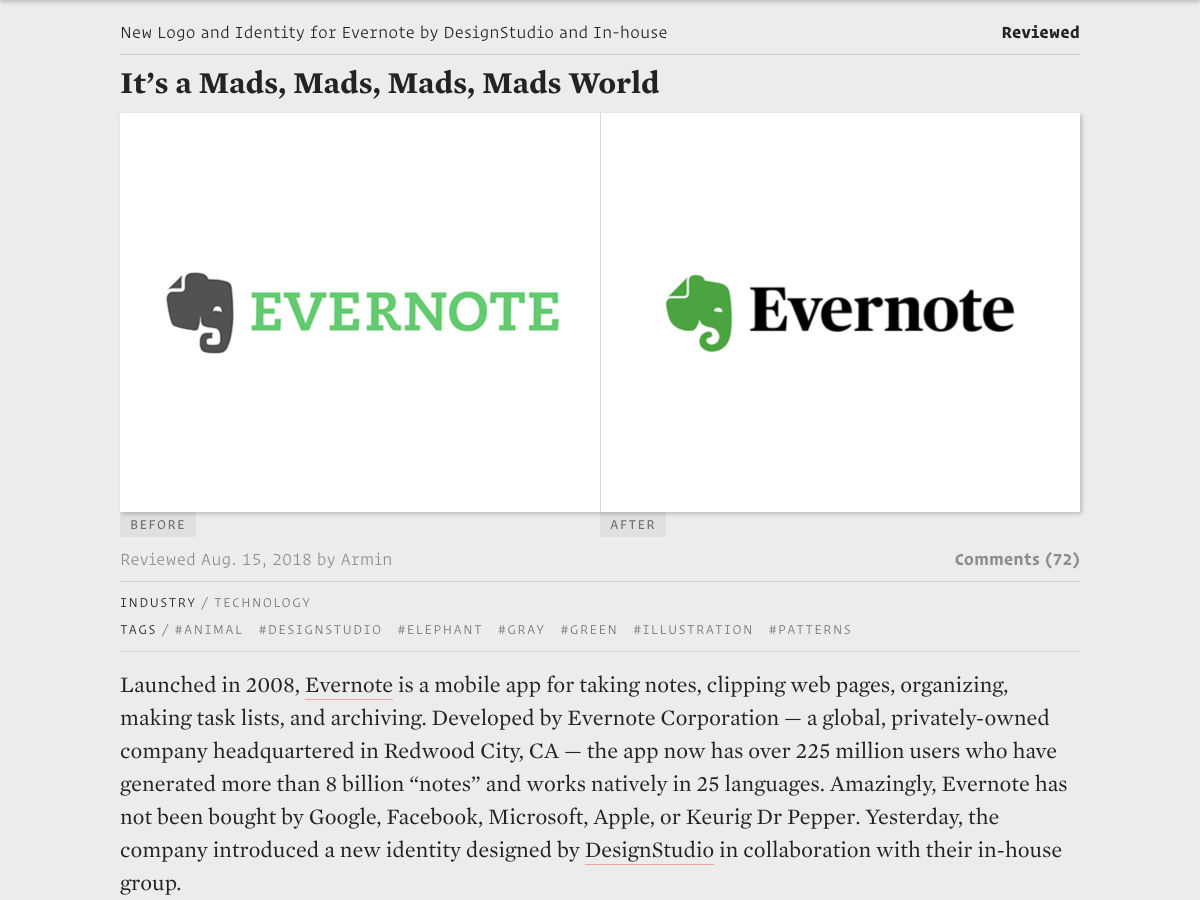Click the article title It's a Mads World
This screenshot has width=1200, height=900.
pos(390,83)
